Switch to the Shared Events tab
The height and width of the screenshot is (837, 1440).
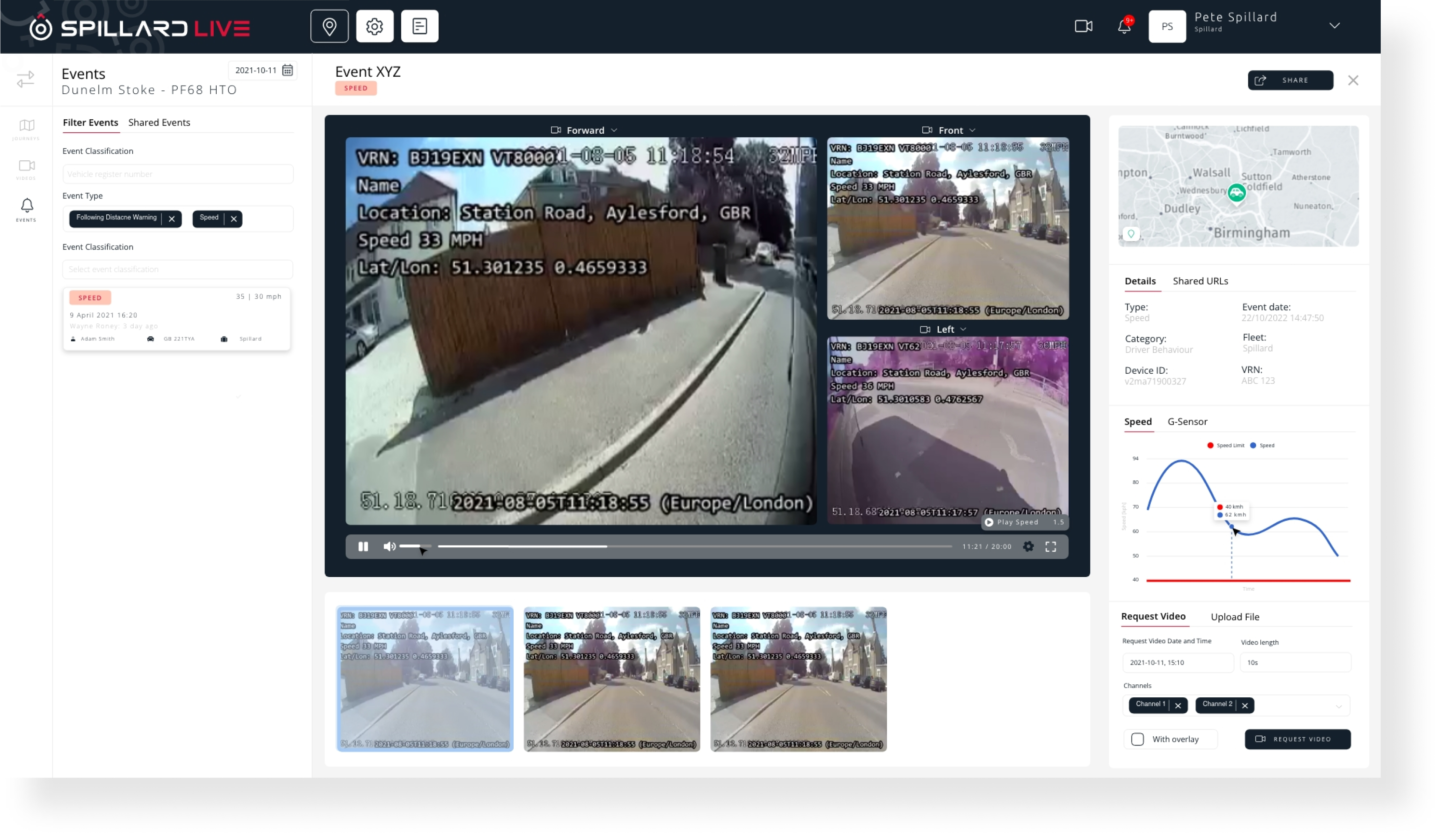pyautogui.click(x=159, y=122)
